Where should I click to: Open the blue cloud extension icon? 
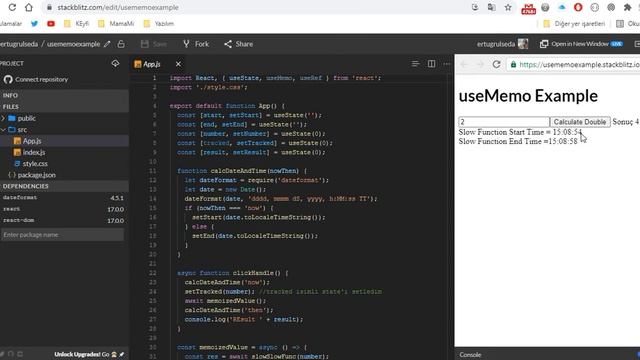(x=562, y=7)
